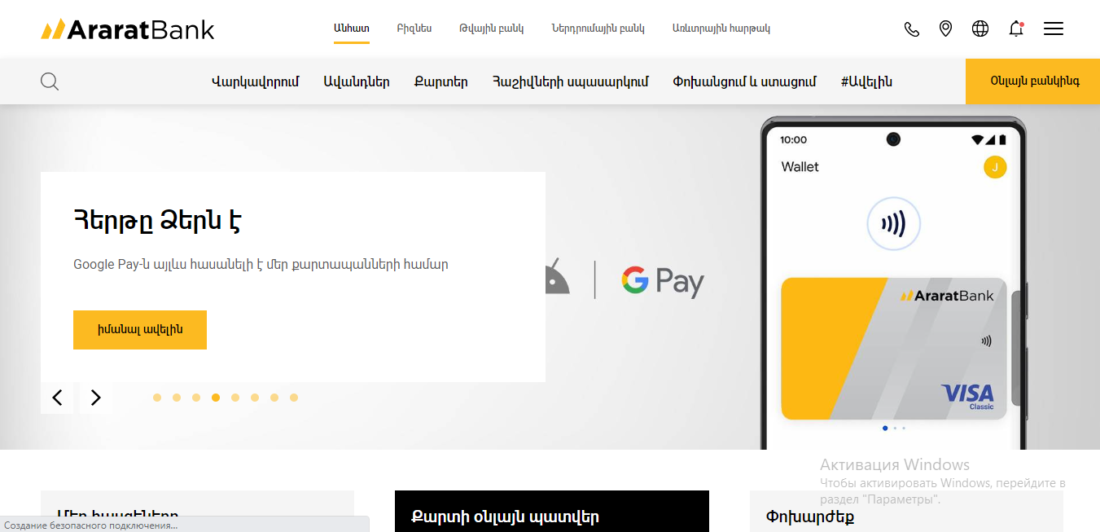The width and height of the screenshot is (1100, 532).
Task: Open the Փոխանցում և ստացում menu
Action: [x=744, y=81]
